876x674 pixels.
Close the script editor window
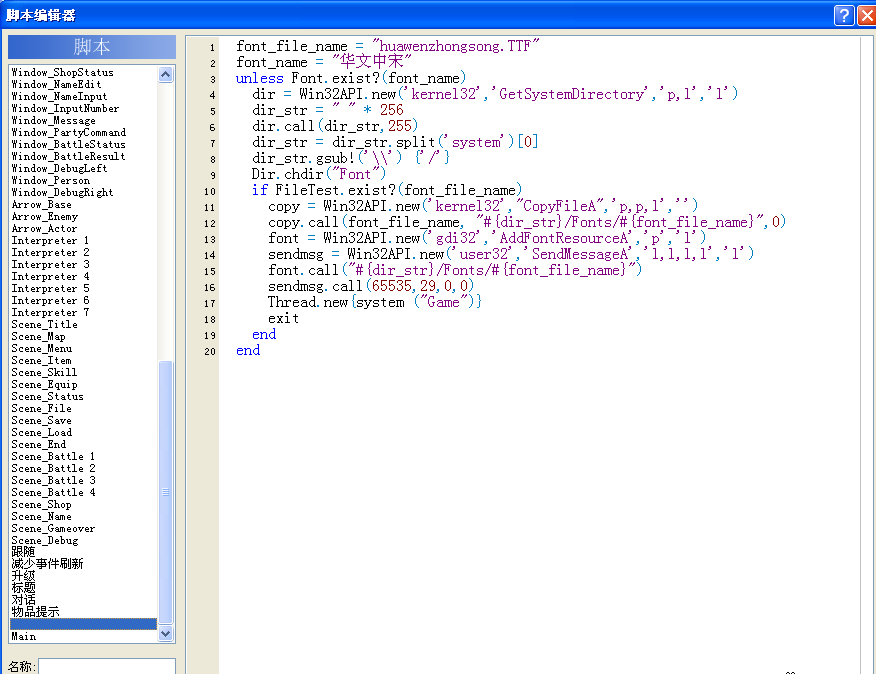[867, 15]
